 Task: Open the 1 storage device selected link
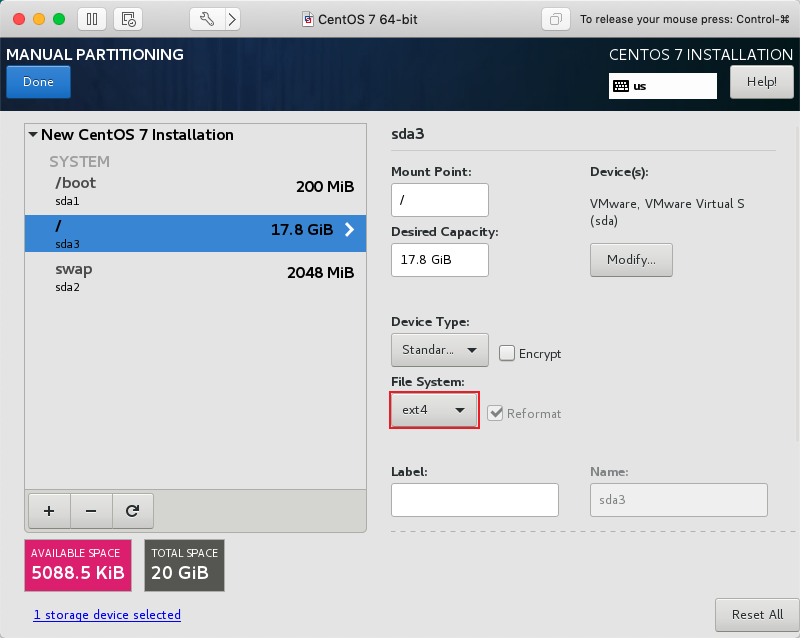pos(107,615)
